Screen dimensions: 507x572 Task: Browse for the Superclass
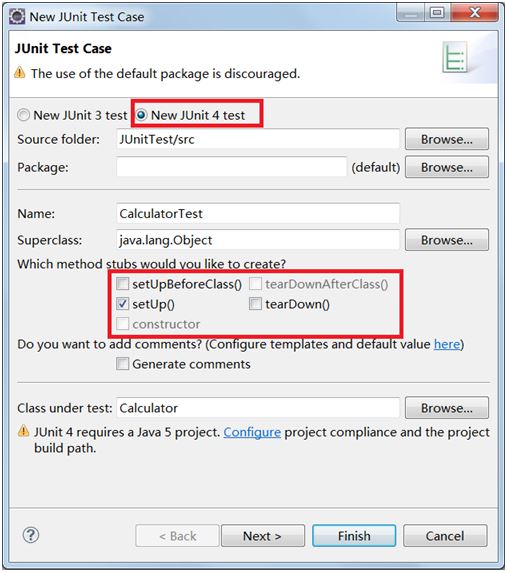(447, 240)
